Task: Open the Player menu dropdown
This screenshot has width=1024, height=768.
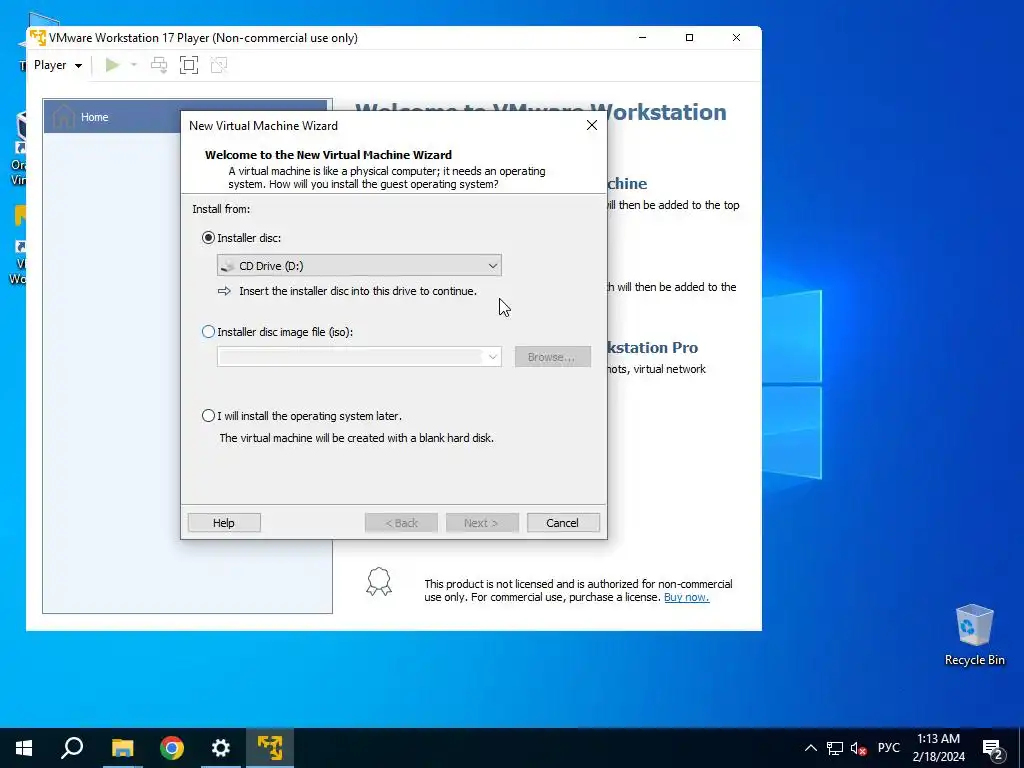Action: click(57, 65)
